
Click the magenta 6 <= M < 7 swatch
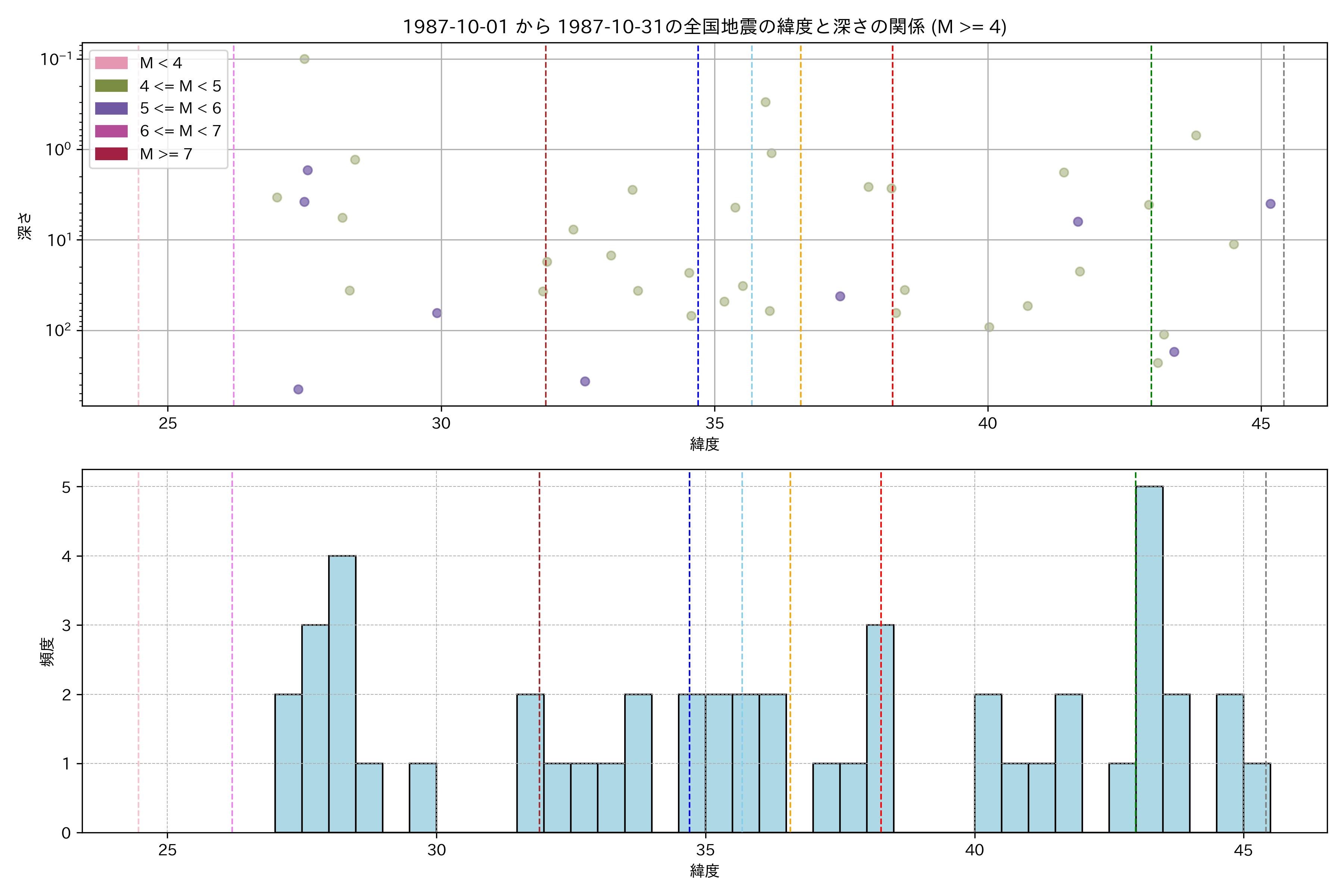coord(111,131)
